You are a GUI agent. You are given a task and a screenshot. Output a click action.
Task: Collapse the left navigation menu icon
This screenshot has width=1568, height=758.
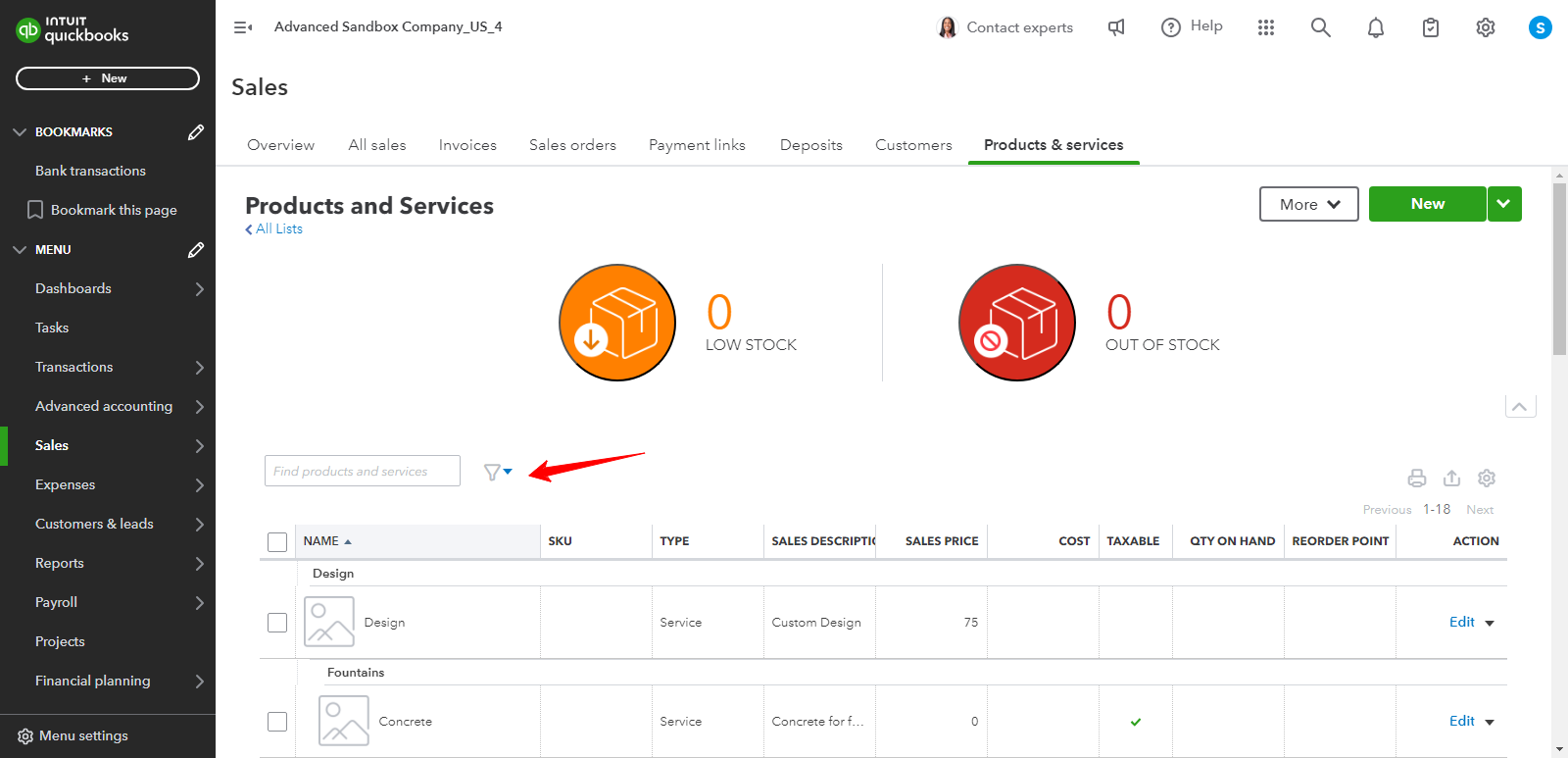click(243, 27)
